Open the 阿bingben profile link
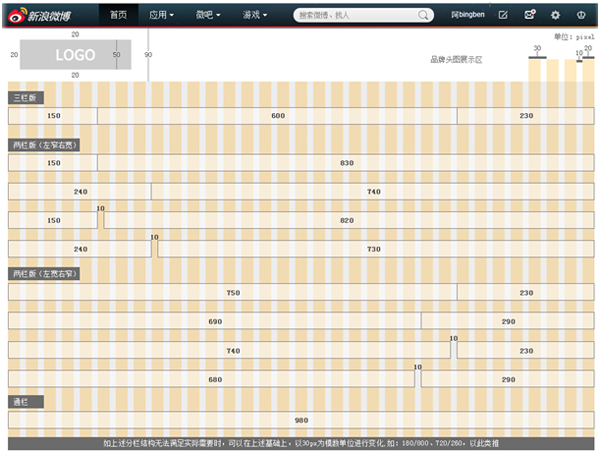The width and height of the screenshot is (600, 454). pyautogui.click(x=468, y=15)
